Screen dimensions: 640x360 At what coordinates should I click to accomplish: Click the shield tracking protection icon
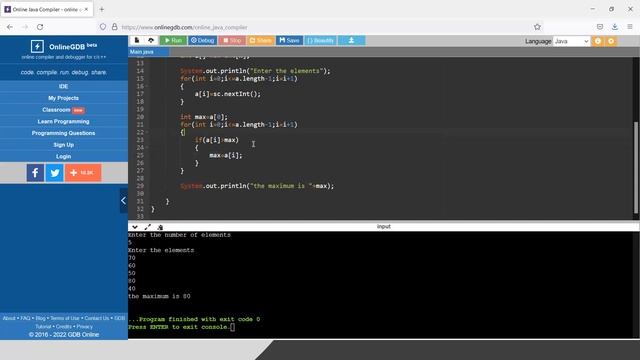(103, 27)
